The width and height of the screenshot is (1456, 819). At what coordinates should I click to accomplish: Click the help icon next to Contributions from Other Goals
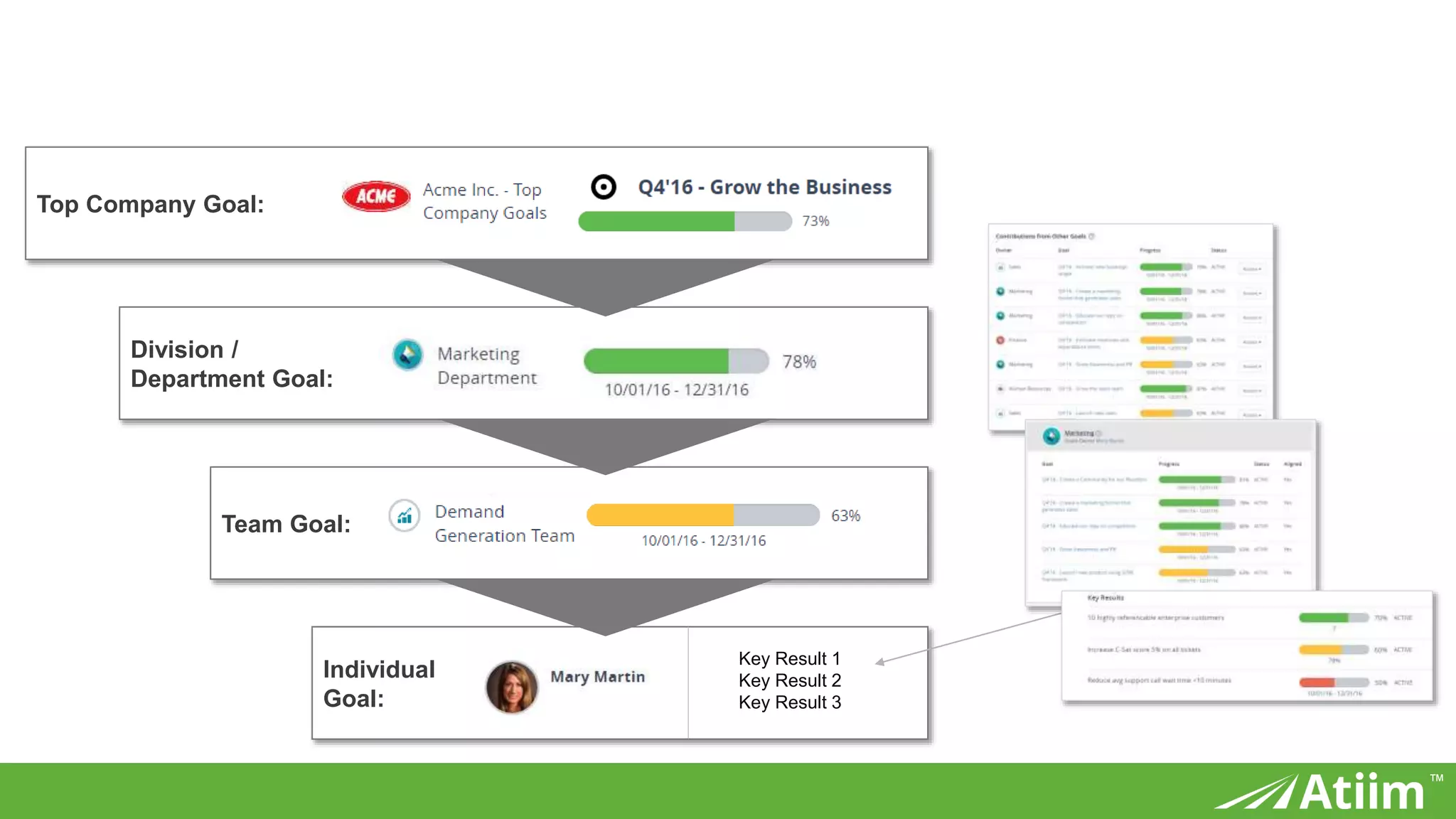pyautogui.click(x=1092, y=236)
